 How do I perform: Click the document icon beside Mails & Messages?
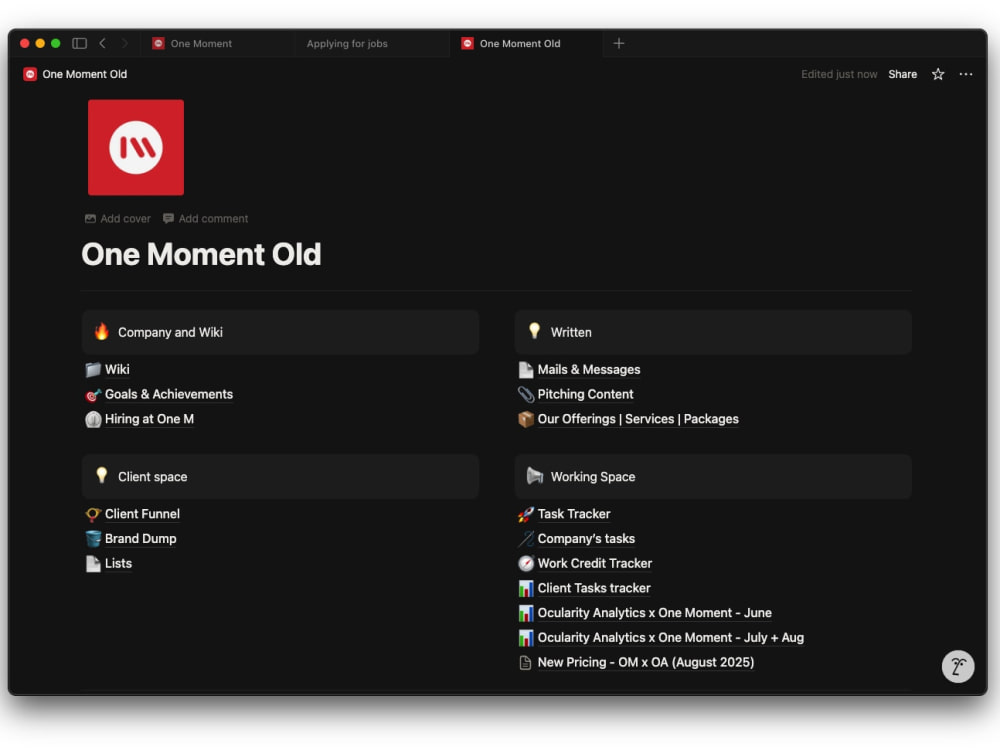[526, 370]
